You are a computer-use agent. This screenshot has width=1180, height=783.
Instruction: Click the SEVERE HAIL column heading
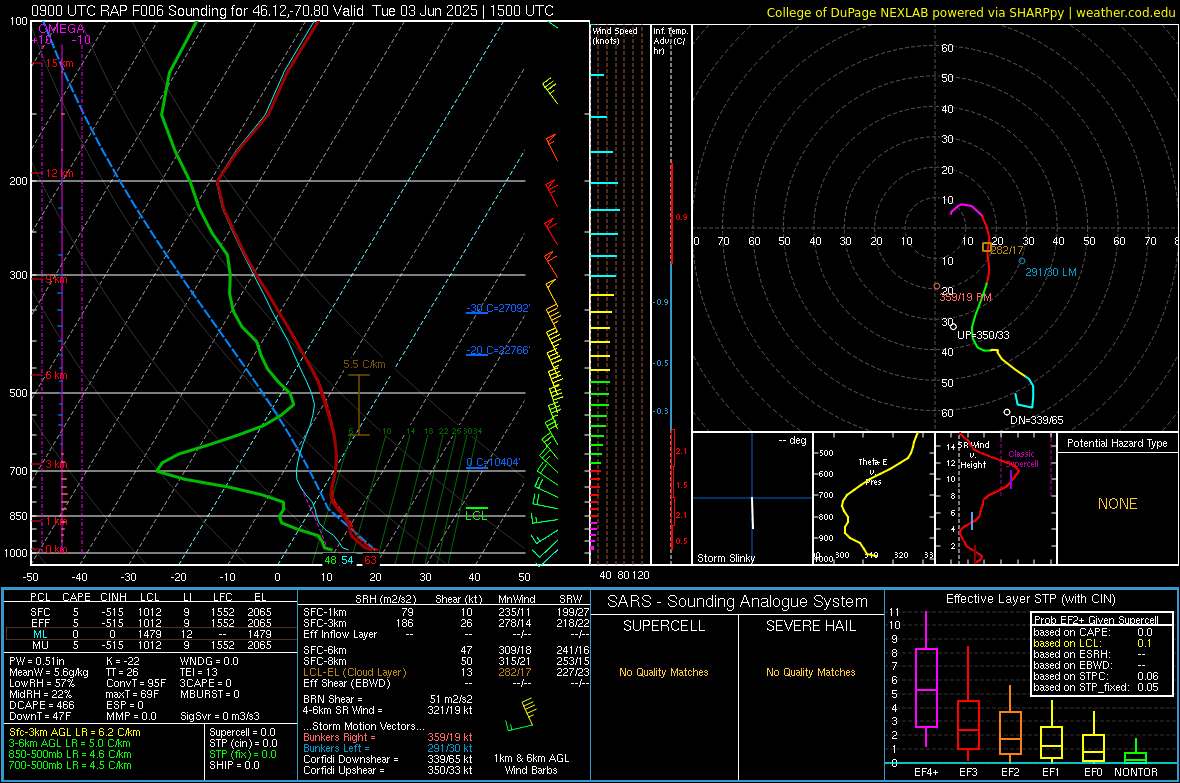point(810,626)
